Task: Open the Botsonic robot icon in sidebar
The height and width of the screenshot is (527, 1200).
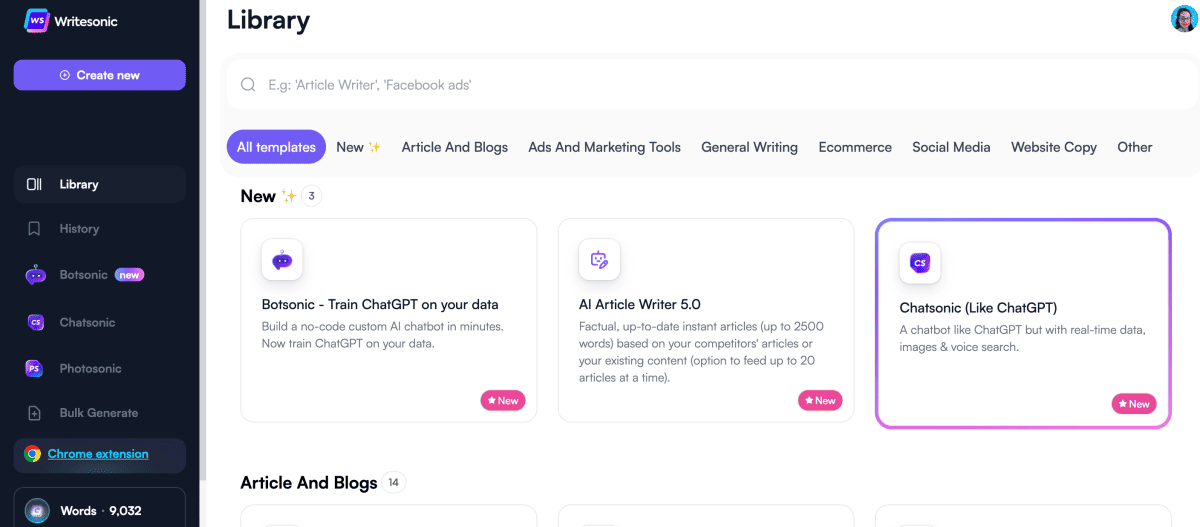Action: (x=35, y=275)
